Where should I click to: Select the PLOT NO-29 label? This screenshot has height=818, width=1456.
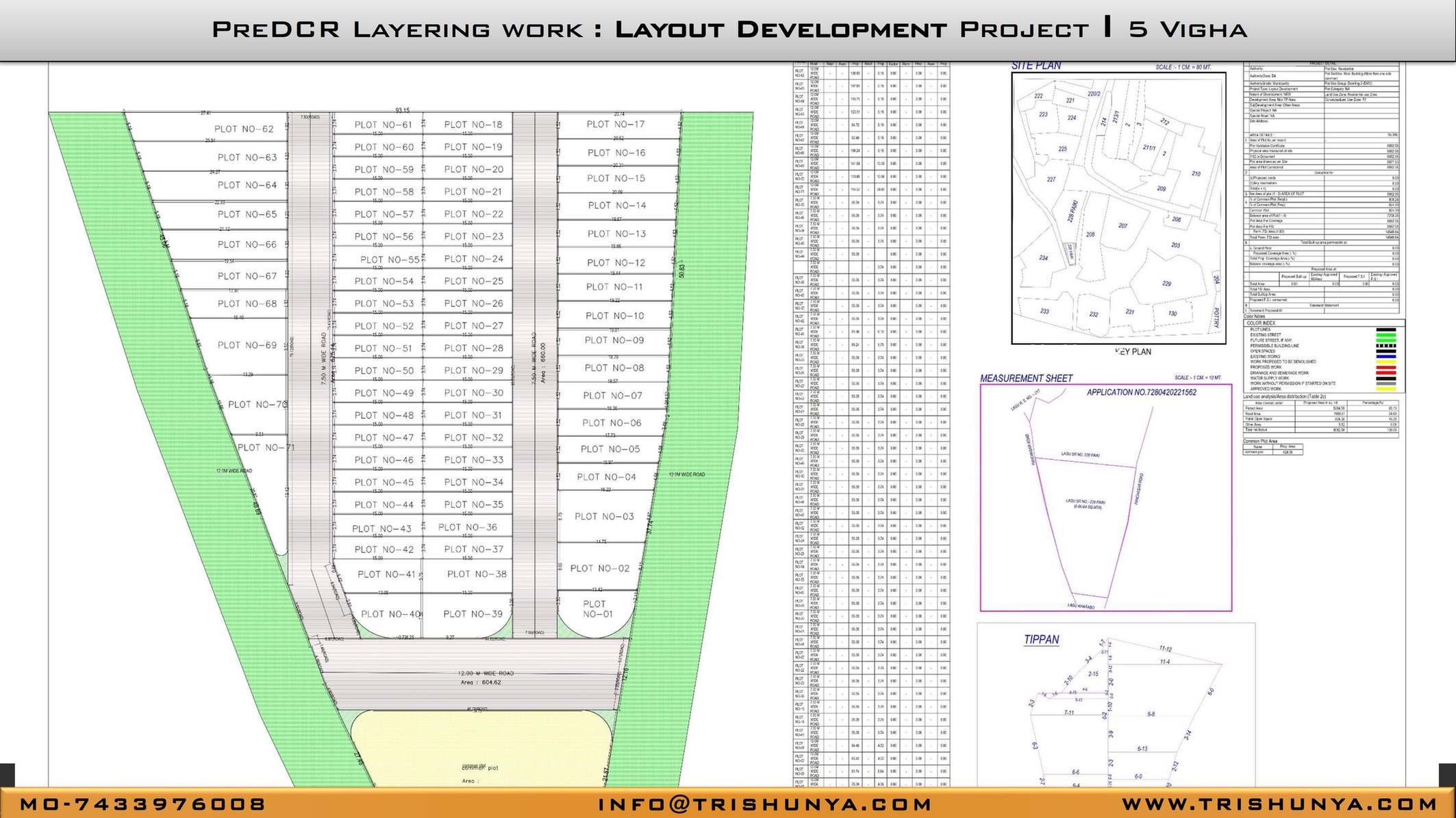tap(473, 370)
